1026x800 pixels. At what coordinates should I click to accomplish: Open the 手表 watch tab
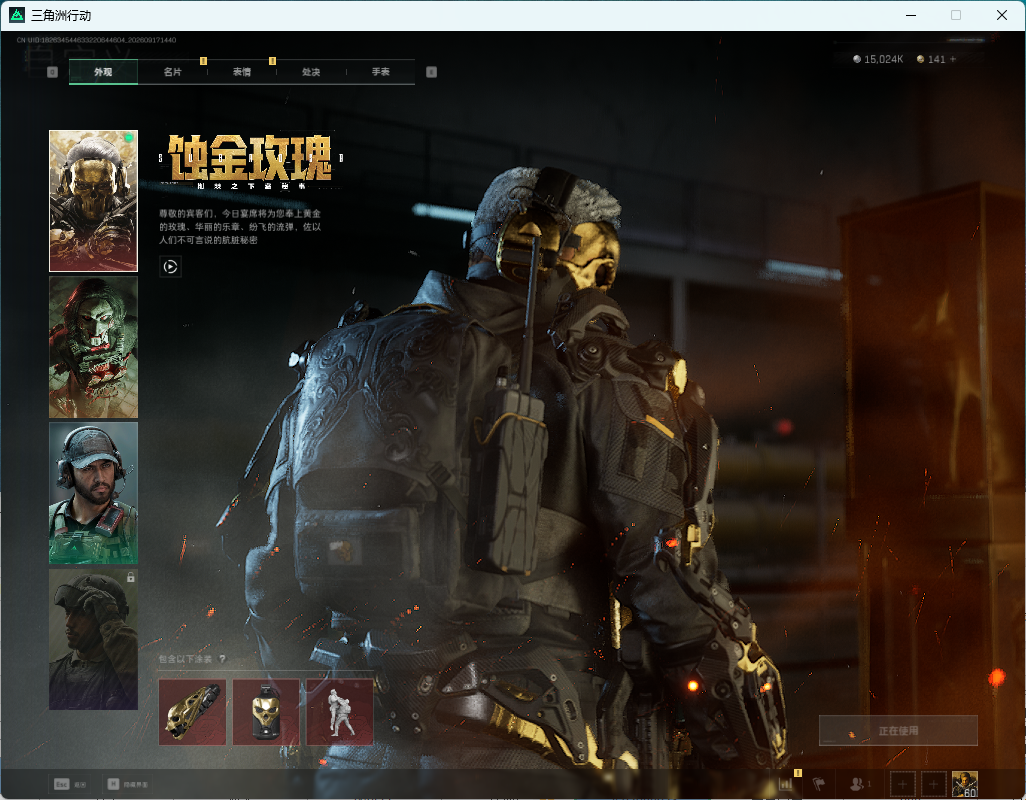click(381, 72)
